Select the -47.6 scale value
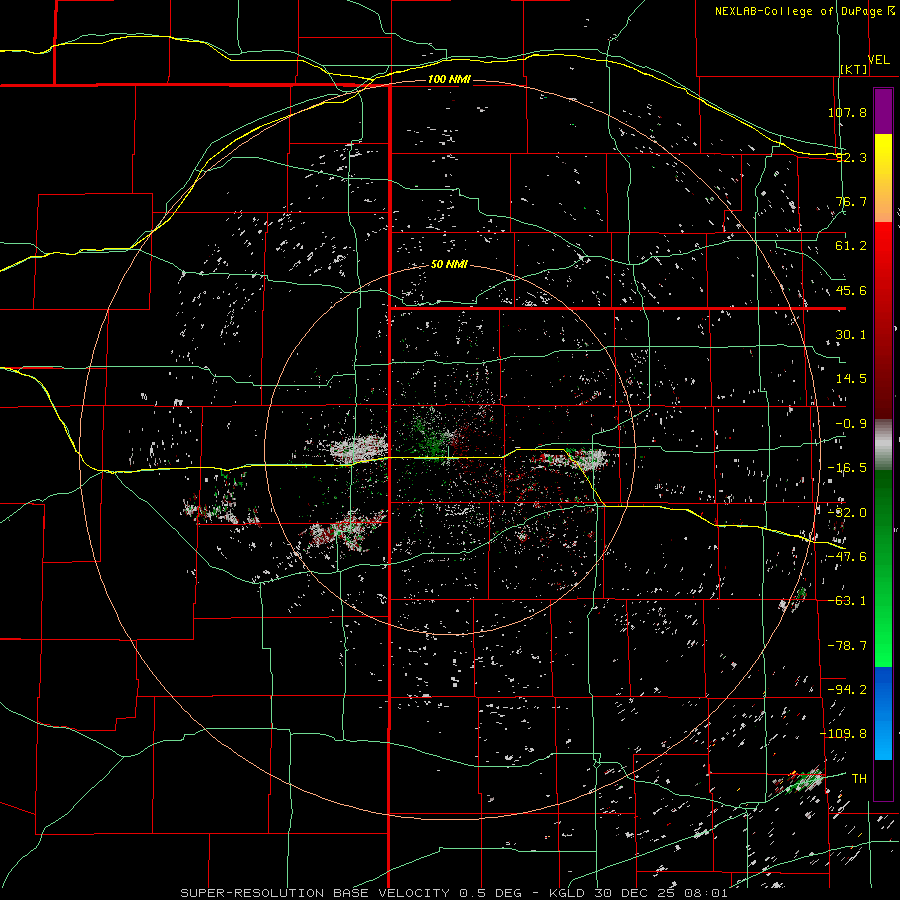Viewport: 900px width, 900px height. [847, 557]
